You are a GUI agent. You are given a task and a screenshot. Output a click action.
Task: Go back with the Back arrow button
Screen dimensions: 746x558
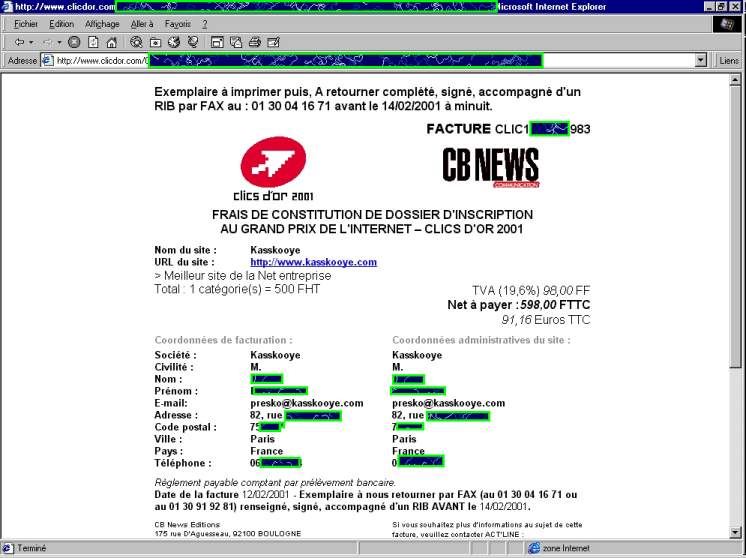19,42
